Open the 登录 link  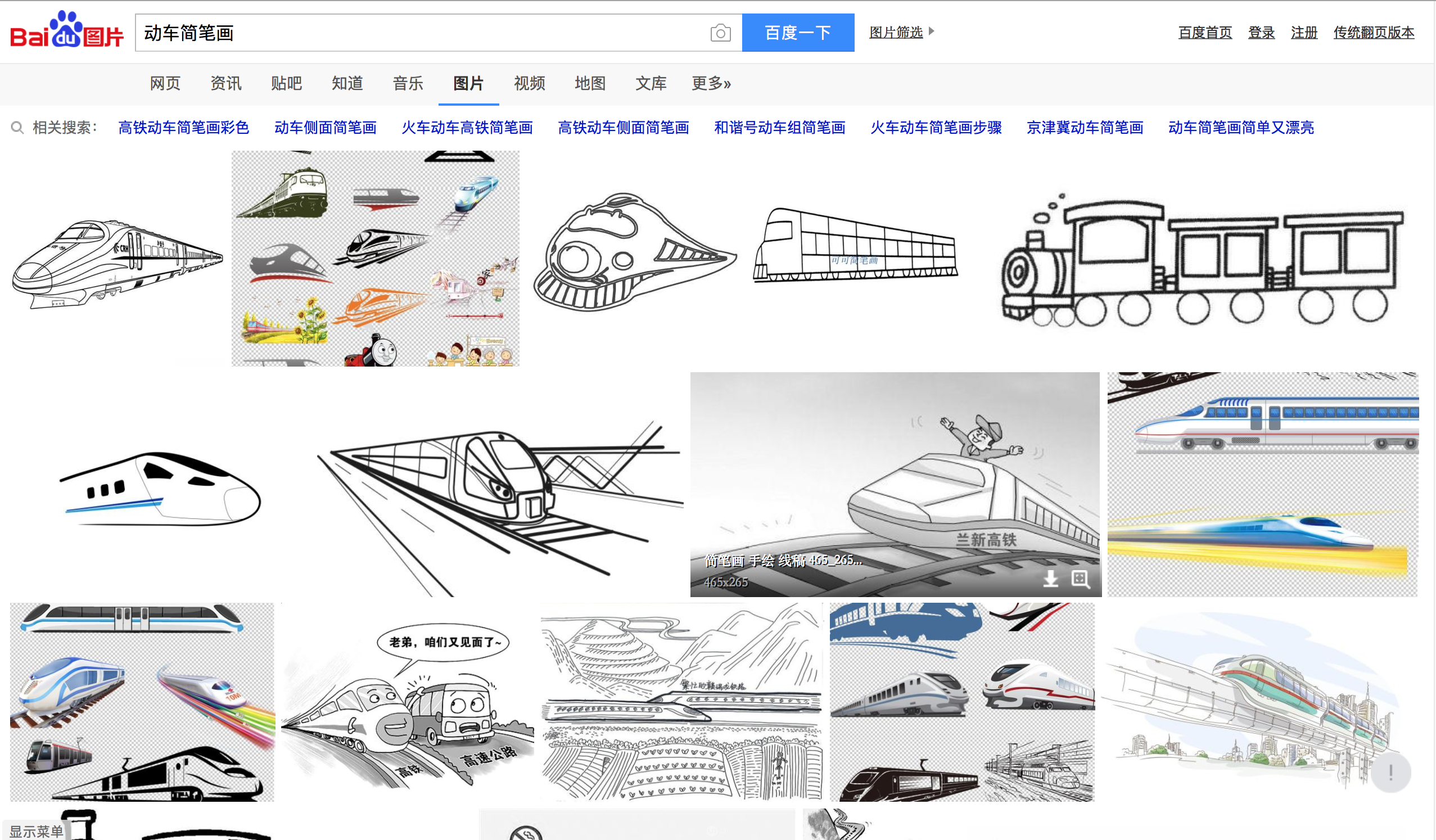(1261, 33)
